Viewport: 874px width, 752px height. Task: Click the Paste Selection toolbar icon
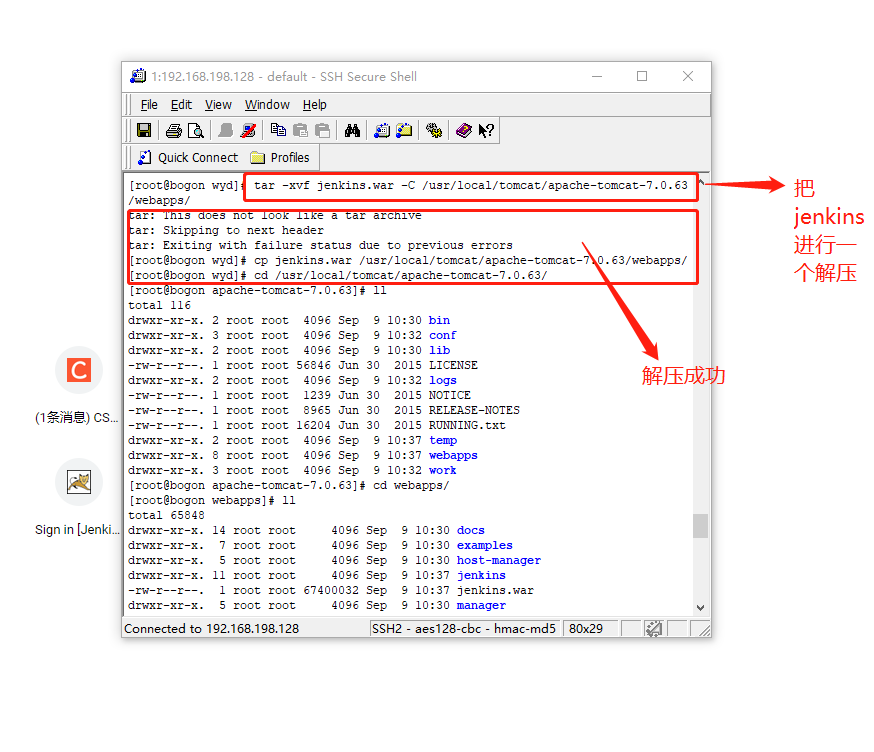click(x=323, y=130)
